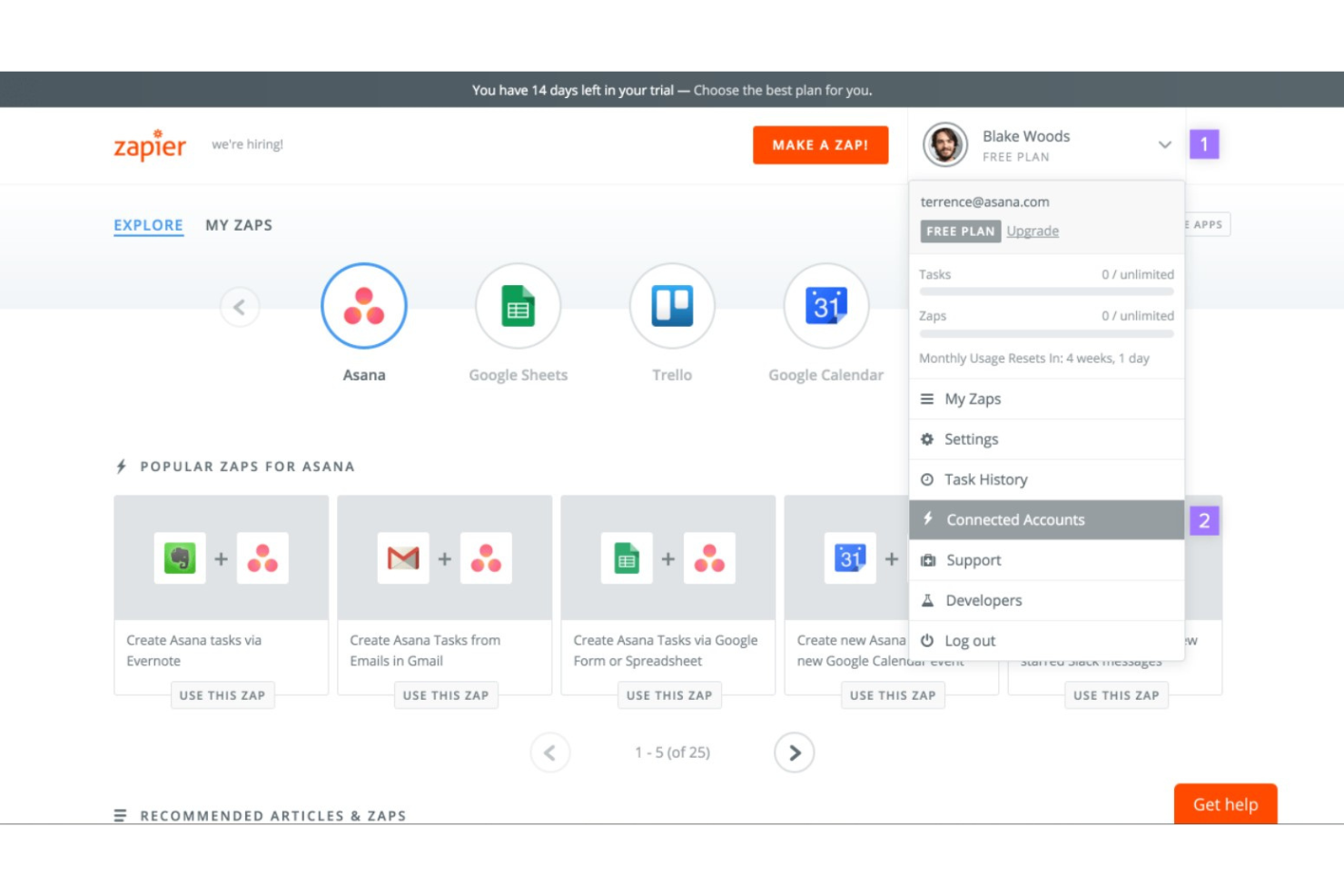Click the Evernote icon in the first zap card
The width and height of the screenshot is (1344, 896).
pyautogui.click(x=179, y=558)
